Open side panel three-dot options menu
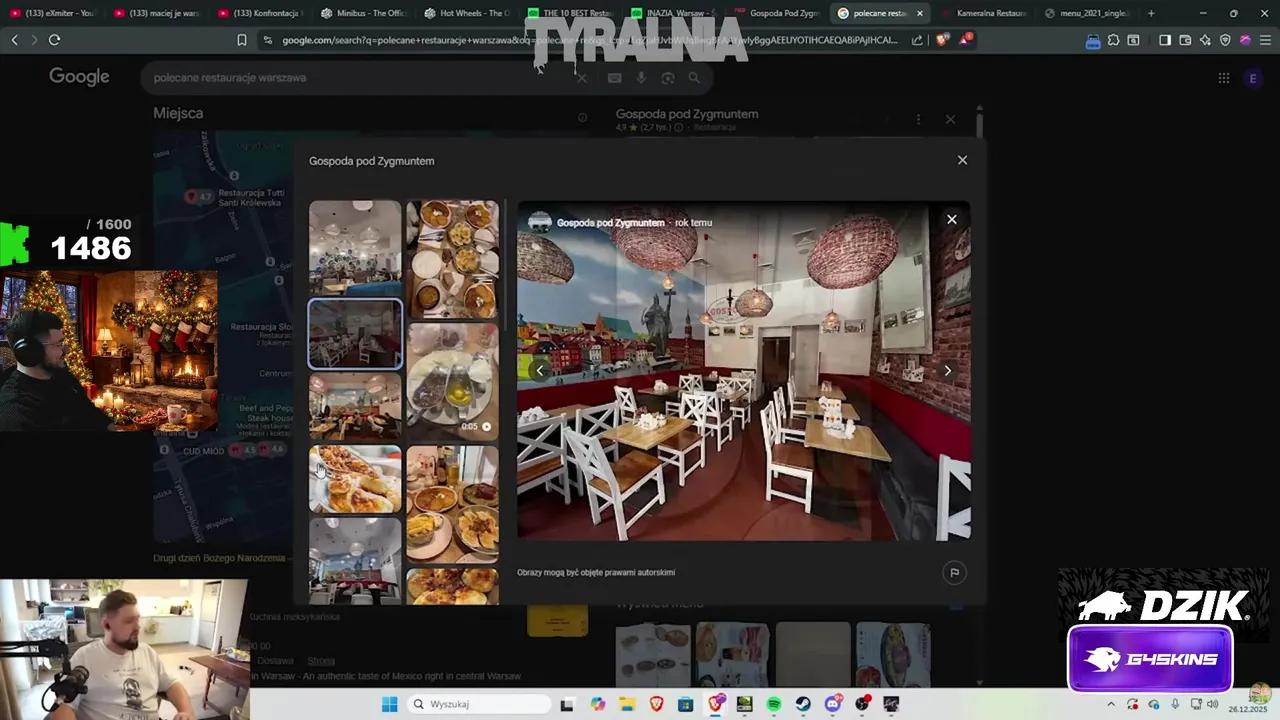The image size is (1280, 720). 918,119
